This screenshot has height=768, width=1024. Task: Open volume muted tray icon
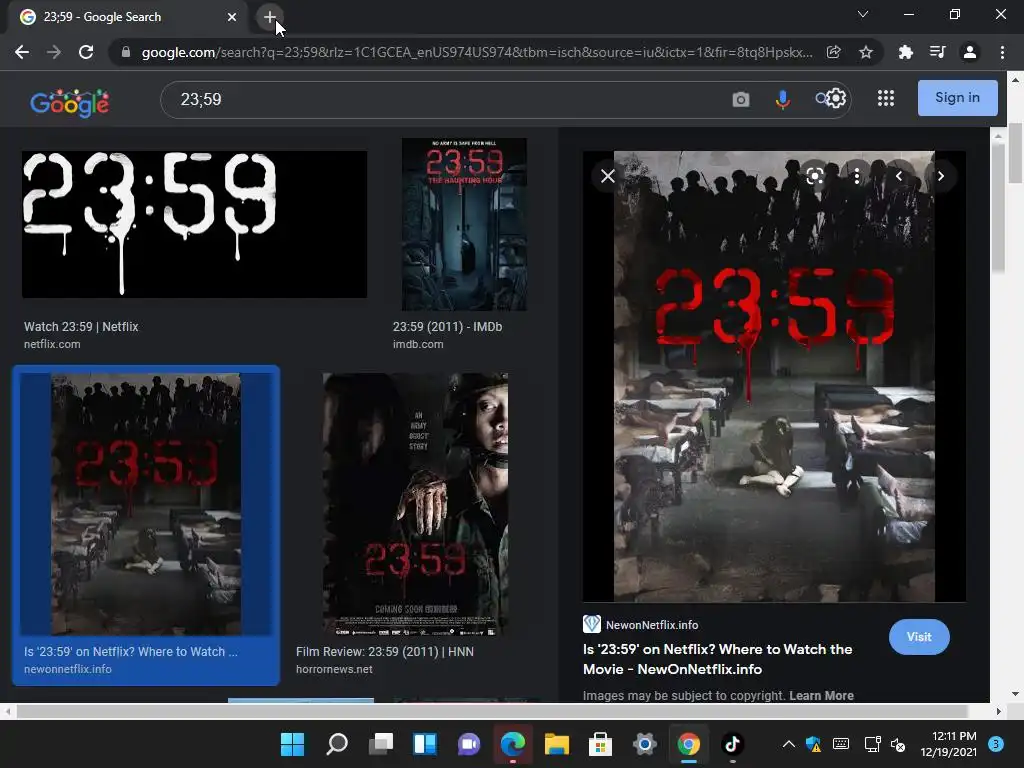899,744
